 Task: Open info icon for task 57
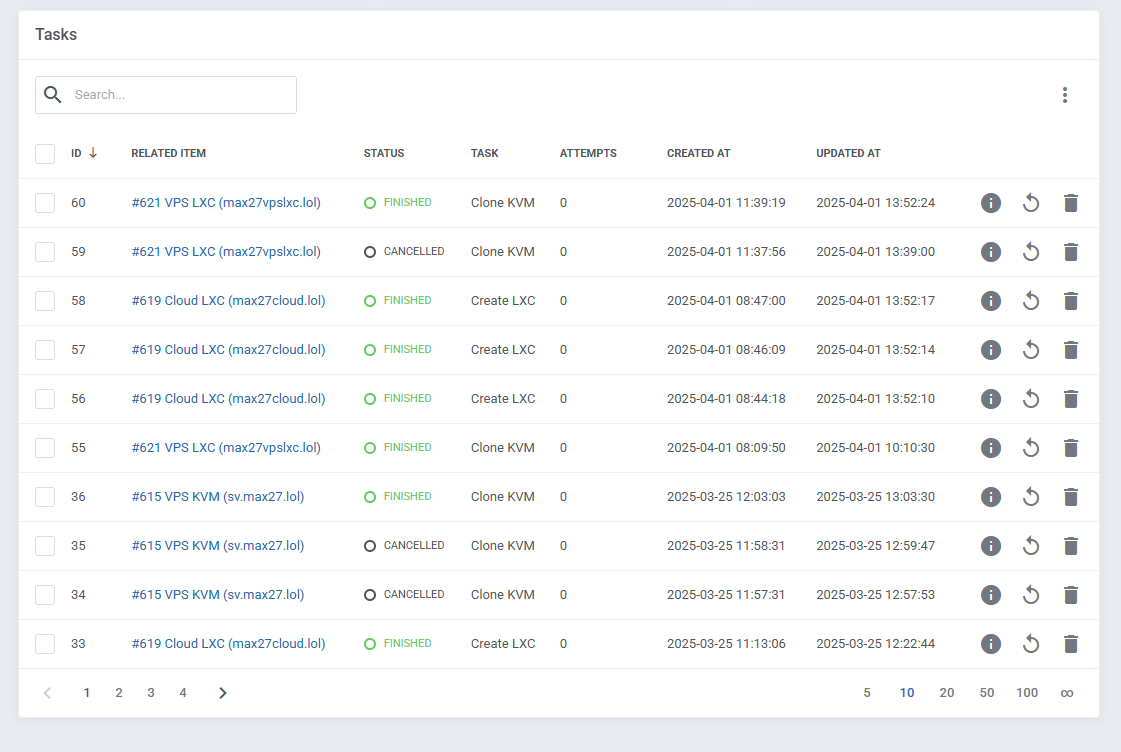[990, 350]
